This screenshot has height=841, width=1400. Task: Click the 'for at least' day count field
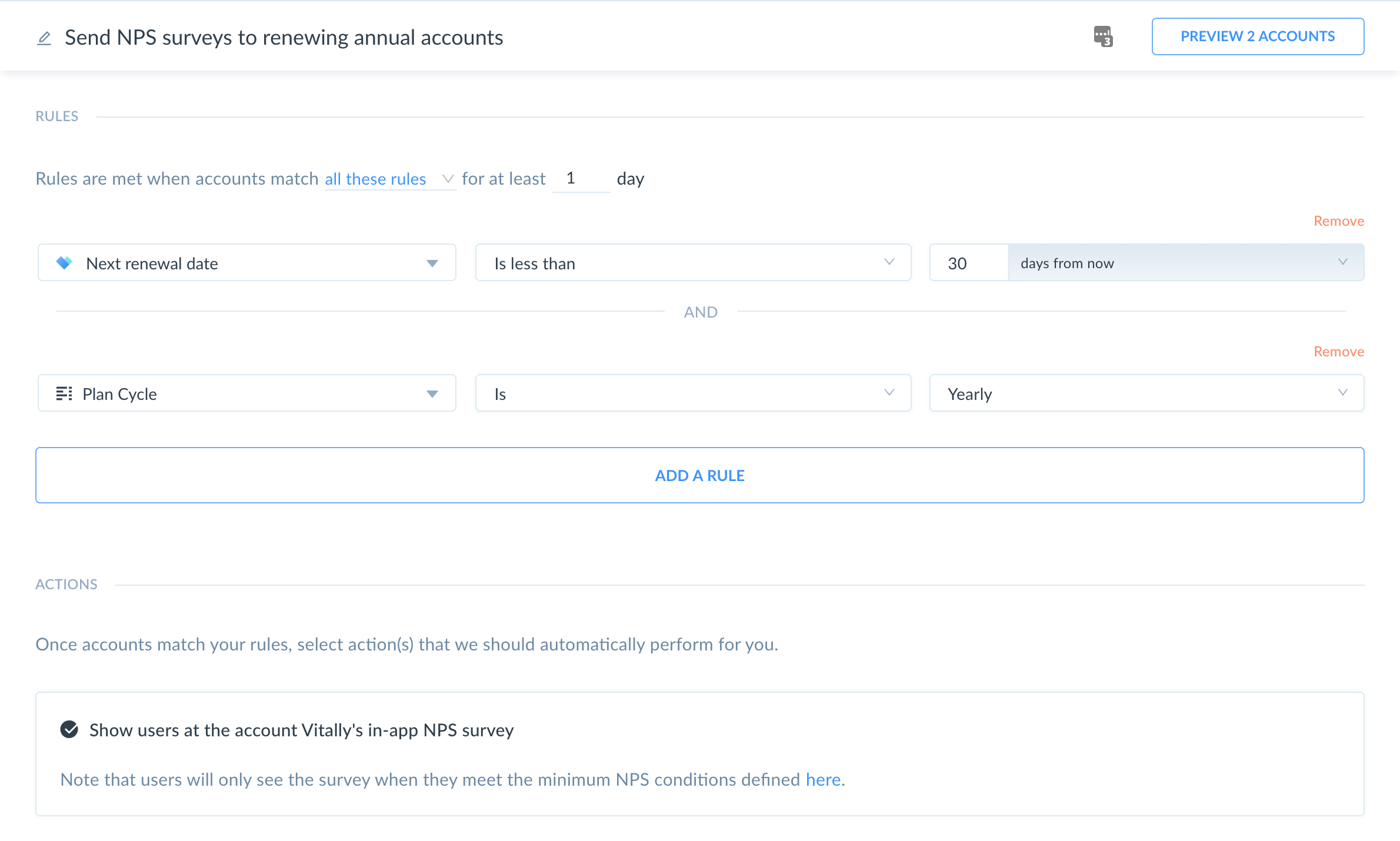click(x=580, y=179)
